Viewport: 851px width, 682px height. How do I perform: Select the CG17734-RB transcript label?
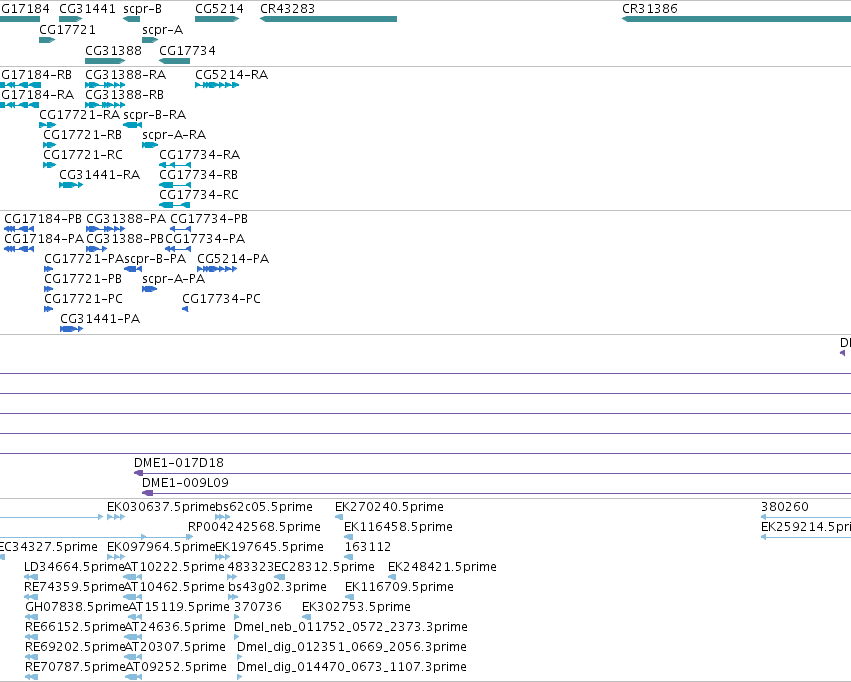198,175
